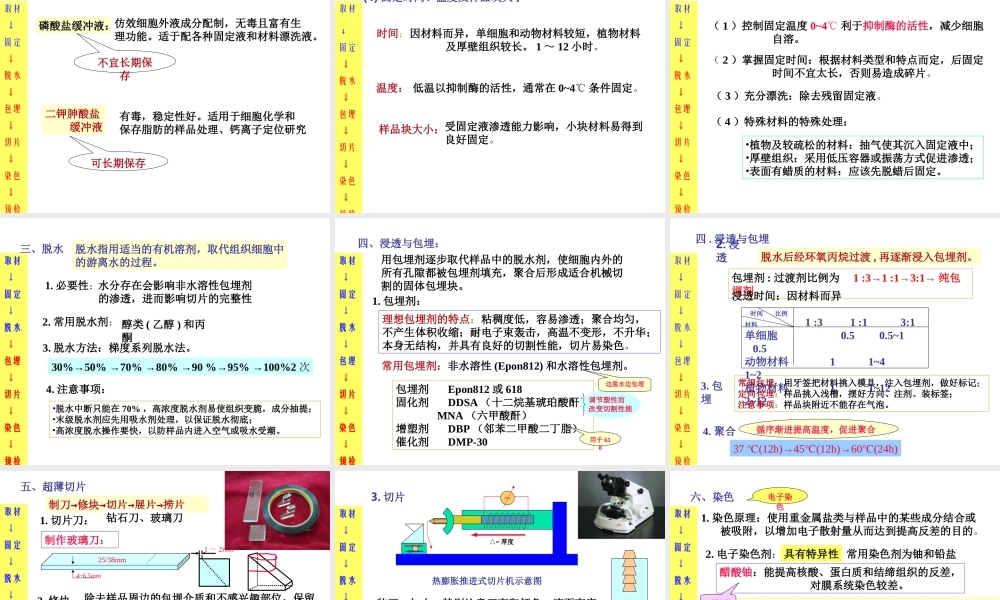Image resolution: width=1000 pixels, height=600 pixels.
Task: Click the red 样品块大小: heading
Action: tap(408, 129)
